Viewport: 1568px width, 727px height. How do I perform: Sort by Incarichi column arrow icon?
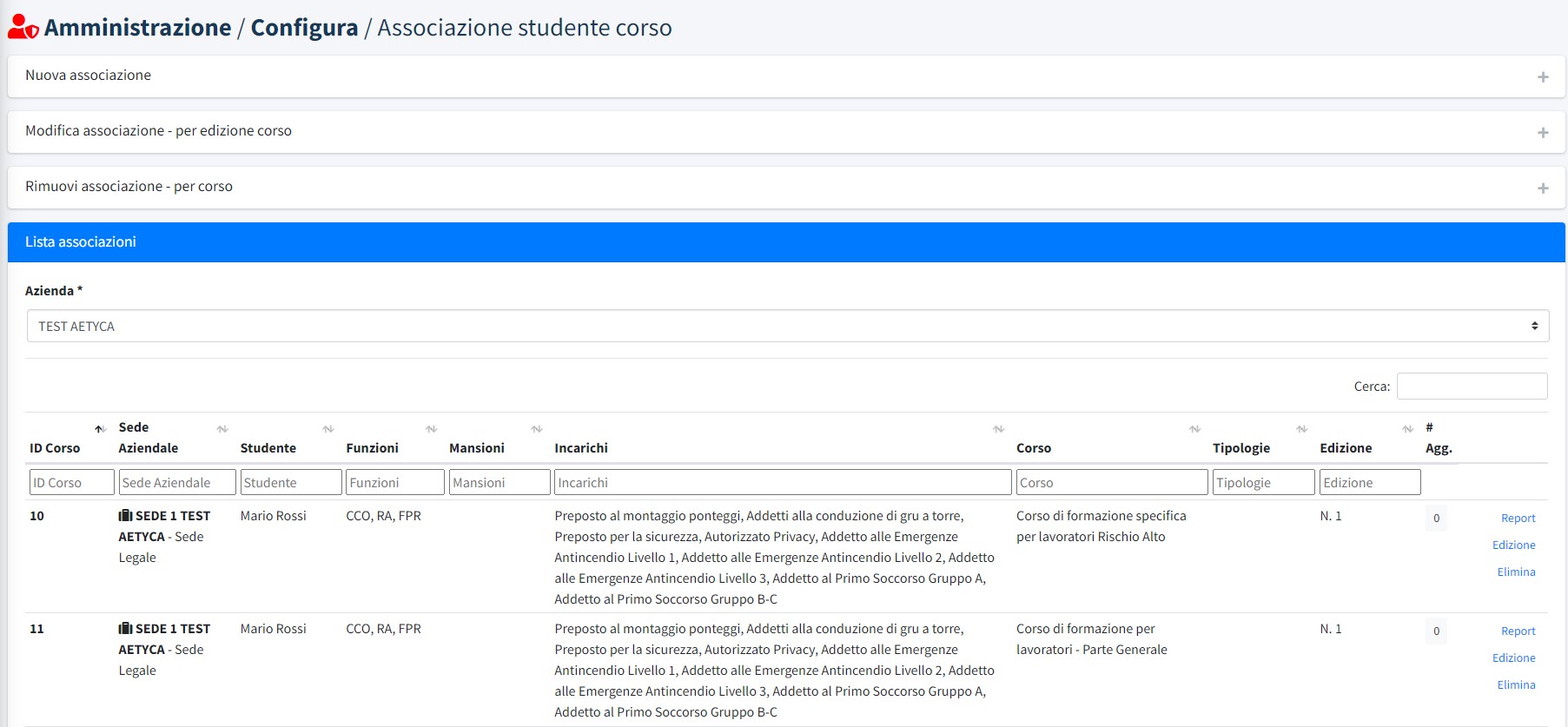tap(998, 429)
